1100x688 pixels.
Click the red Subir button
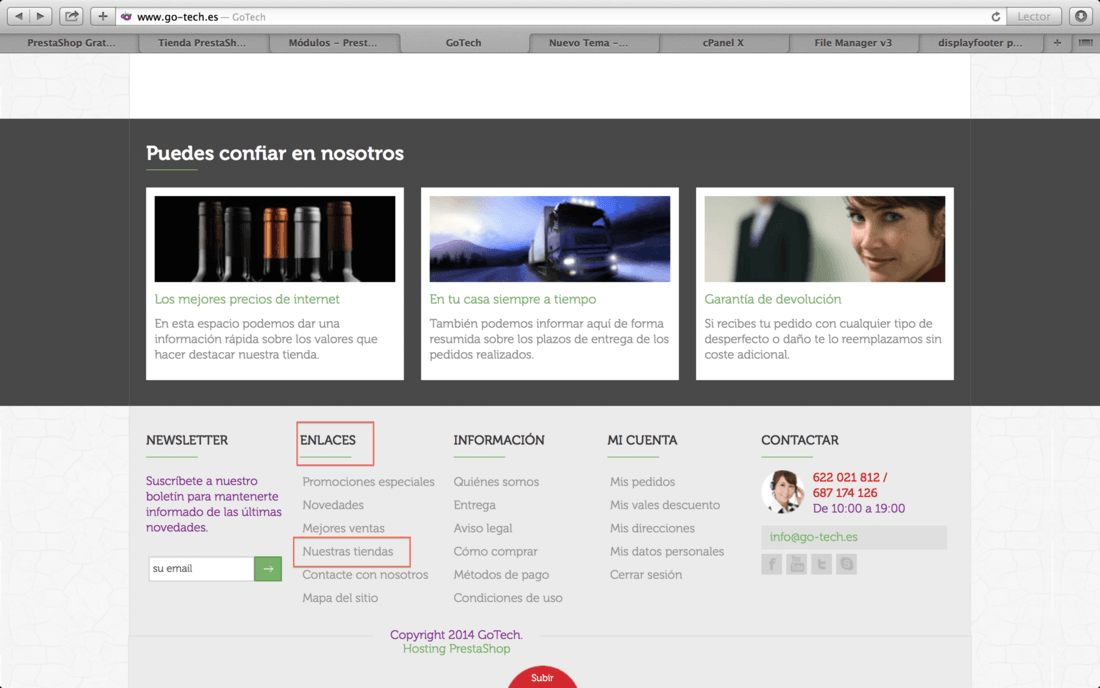[x=542, y=677]
